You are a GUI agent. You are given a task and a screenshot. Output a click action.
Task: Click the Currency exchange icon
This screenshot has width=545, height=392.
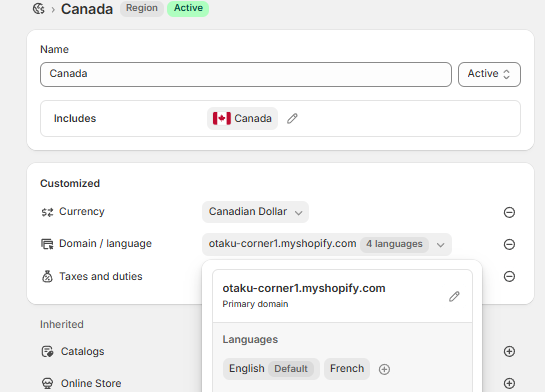coord(47,212)
